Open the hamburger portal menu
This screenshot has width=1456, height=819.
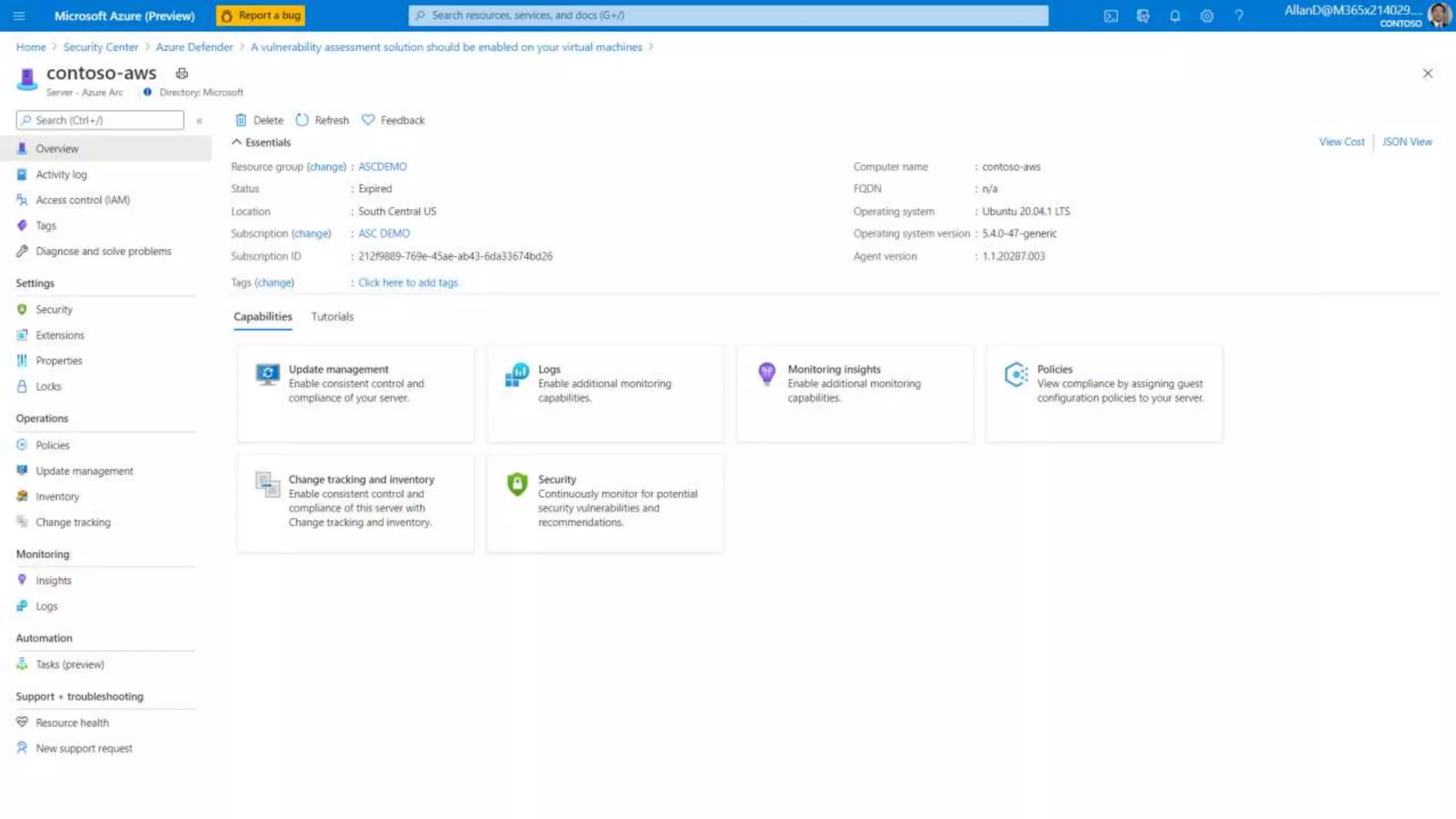(19, 16)
